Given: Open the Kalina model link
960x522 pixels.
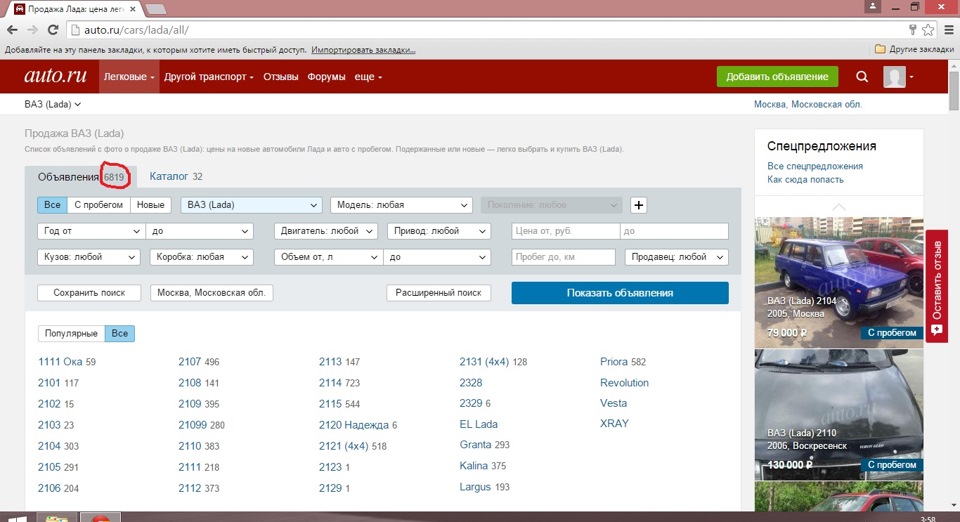Looking at the screenshot, I should [x=473, y=466].
